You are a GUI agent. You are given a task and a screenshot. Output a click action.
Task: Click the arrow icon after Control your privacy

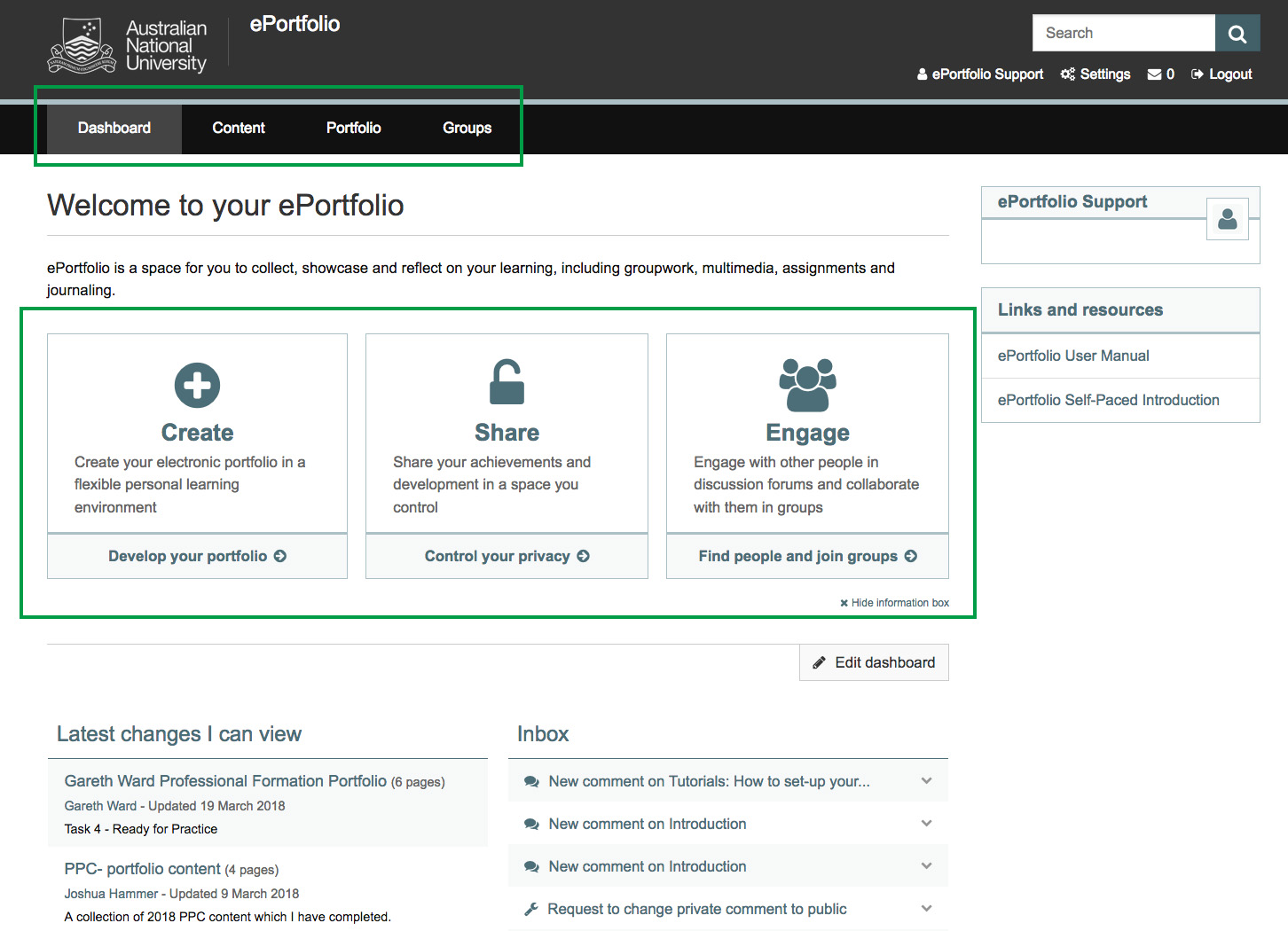(583, 556)
